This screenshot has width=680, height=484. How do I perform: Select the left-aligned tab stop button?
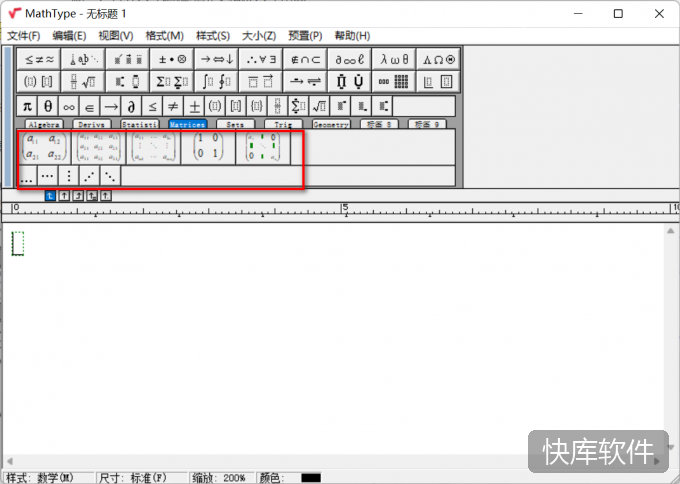(x=50, y=196)
